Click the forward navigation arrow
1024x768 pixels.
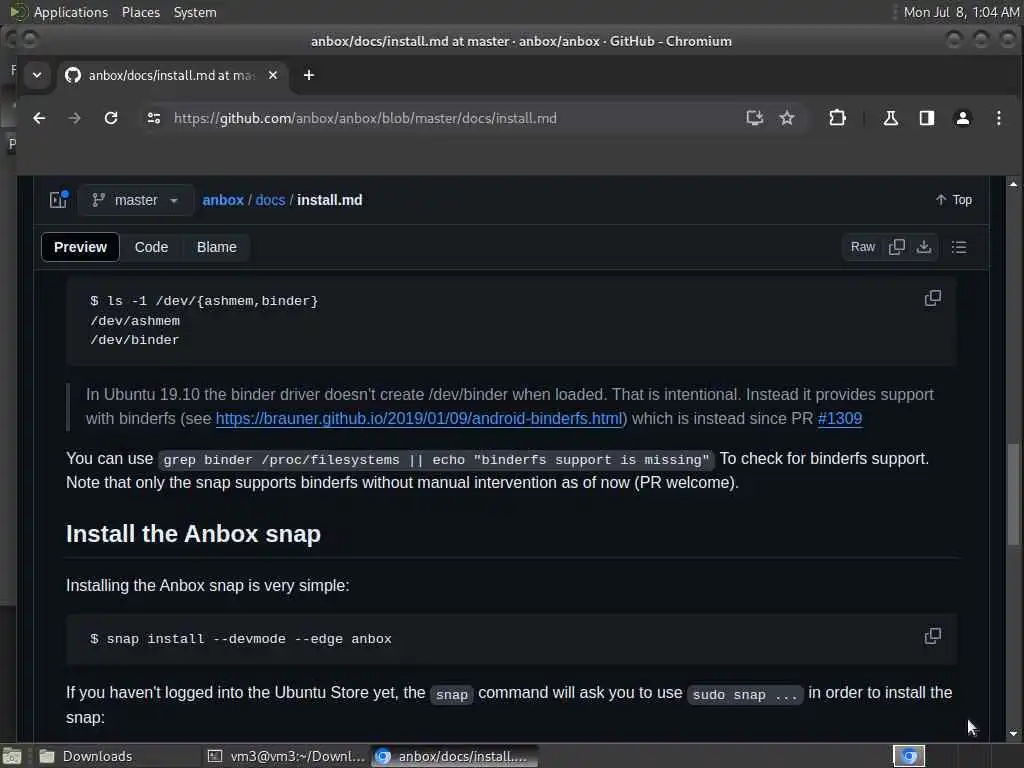(74, 118)
